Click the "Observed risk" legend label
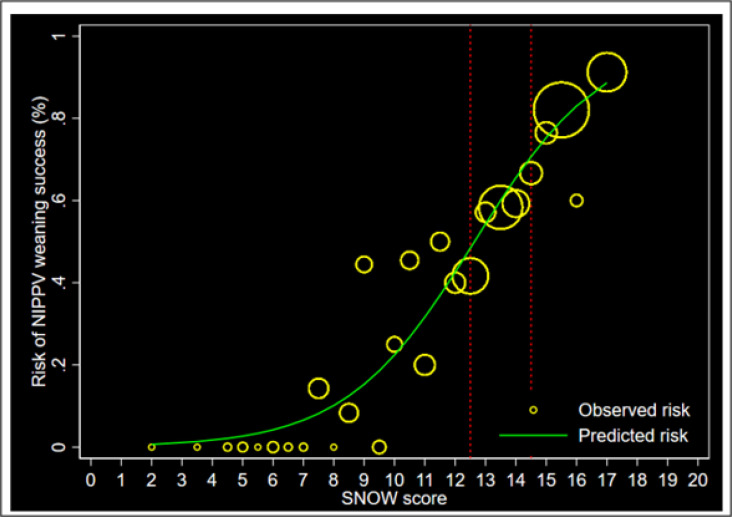Viewport: 732px width, 517px height. click(633, 410)
